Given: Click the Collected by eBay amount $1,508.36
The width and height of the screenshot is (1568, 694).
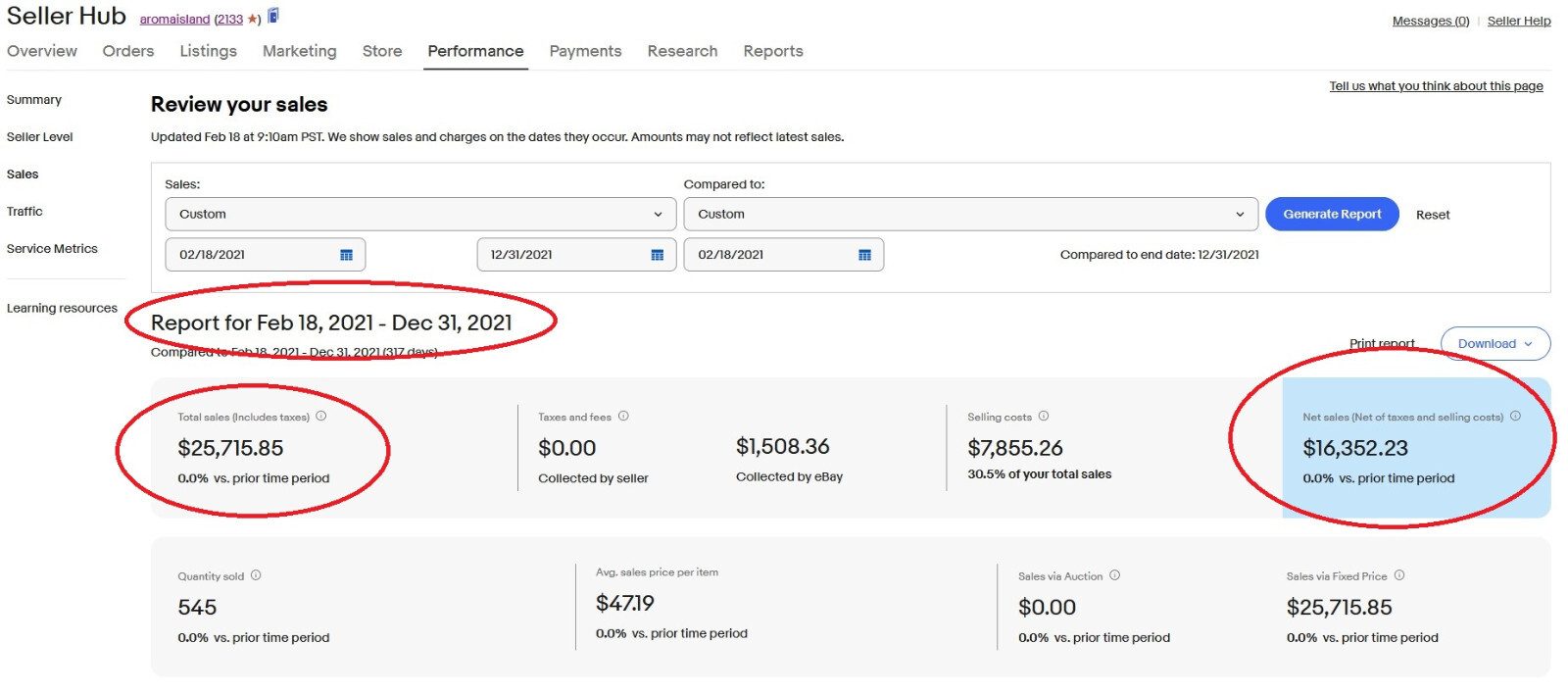Looking at the screenshot, I should point(783,446).
